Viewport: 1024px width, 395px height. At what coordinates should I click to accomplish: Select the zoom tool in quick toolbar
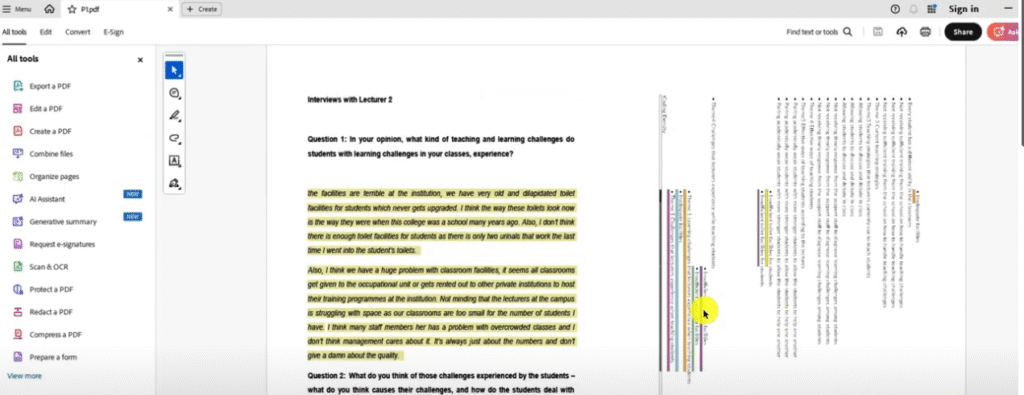pos(174,93)
